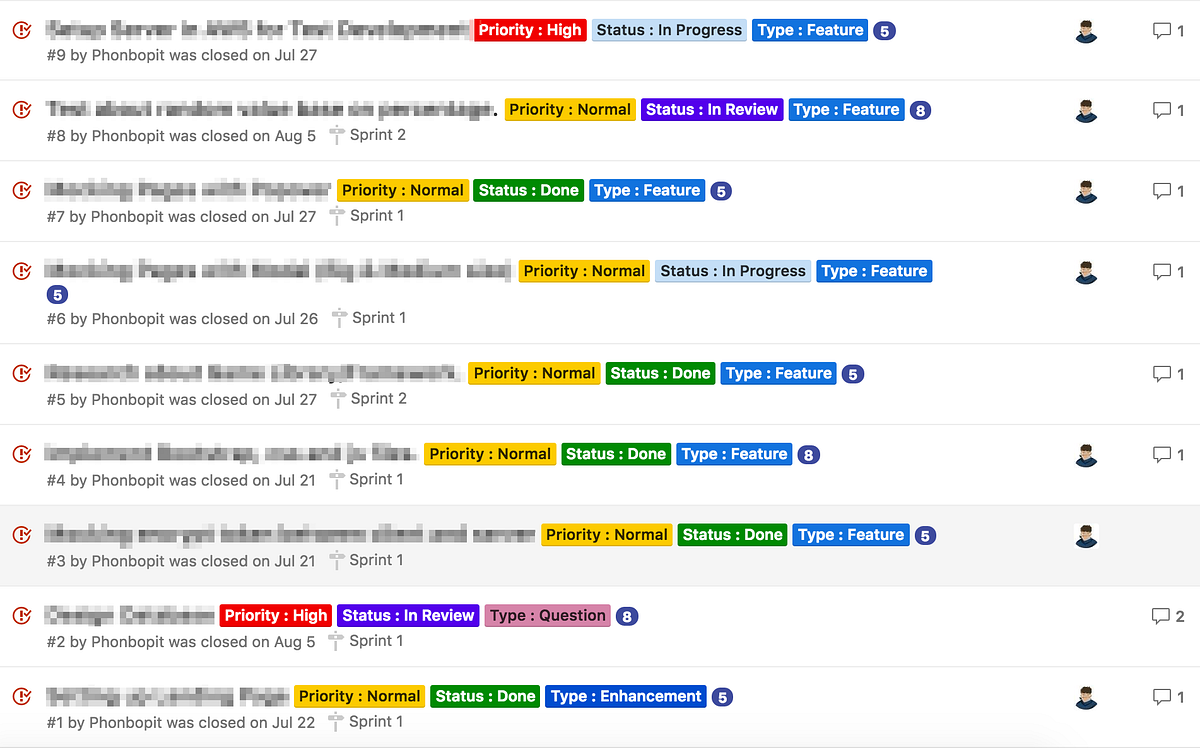Open the Sprint 1 milestone link on issue #7
Image resolution: width=1200 pixels, height=748 pixels.
377,215
